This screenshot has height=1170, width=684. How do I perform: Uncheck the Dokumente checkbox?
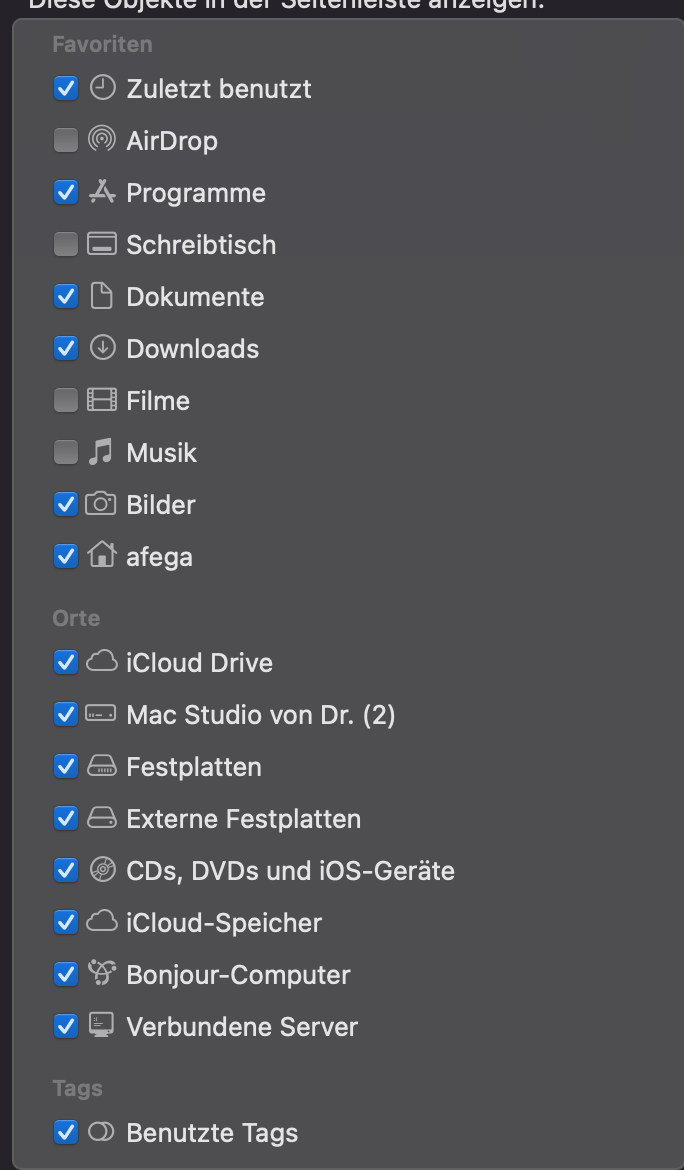pyautogui.click(x=66, y=297)
